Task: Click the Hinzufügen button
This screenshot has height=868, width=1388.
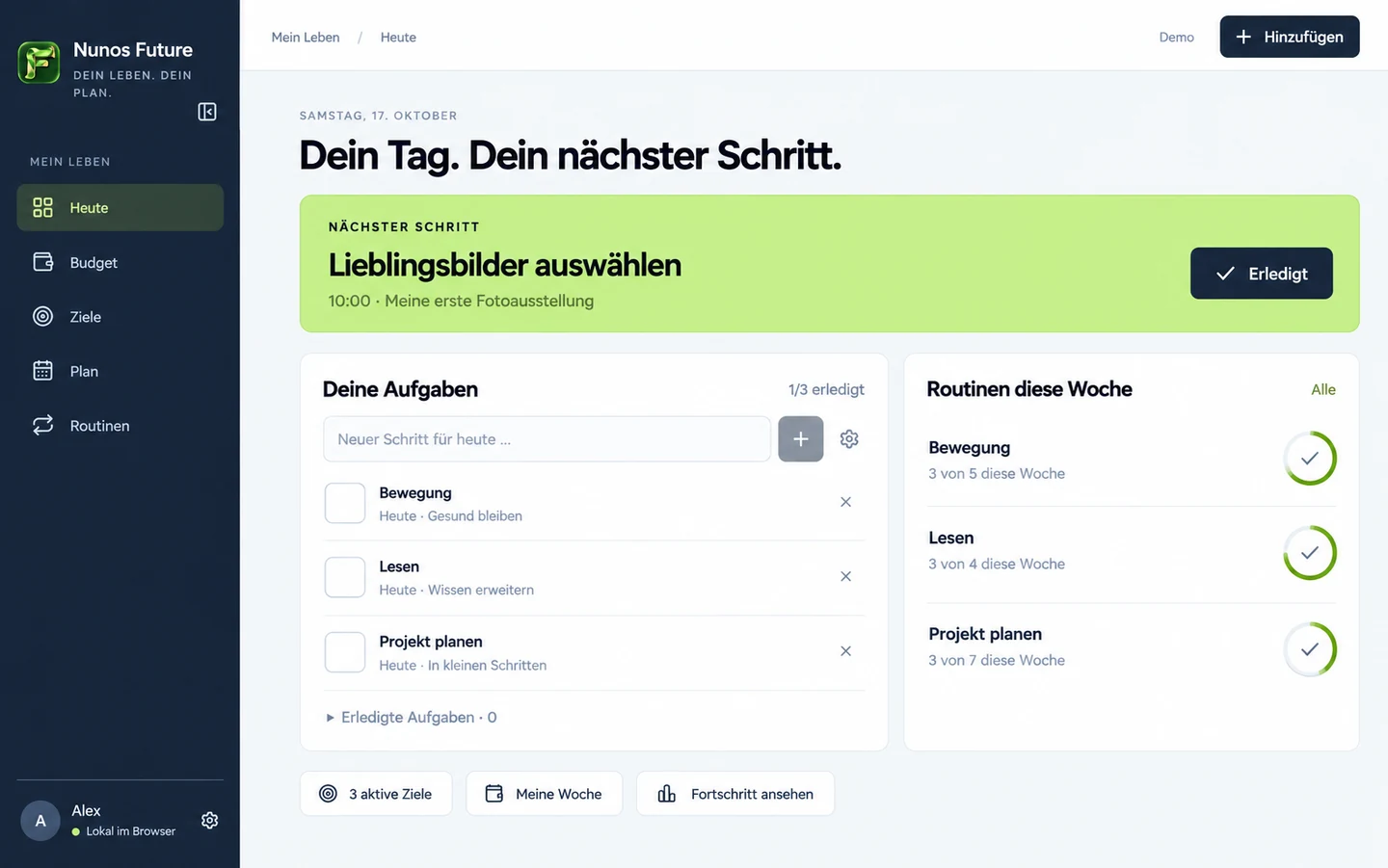Action: [x=1290, y=37]
